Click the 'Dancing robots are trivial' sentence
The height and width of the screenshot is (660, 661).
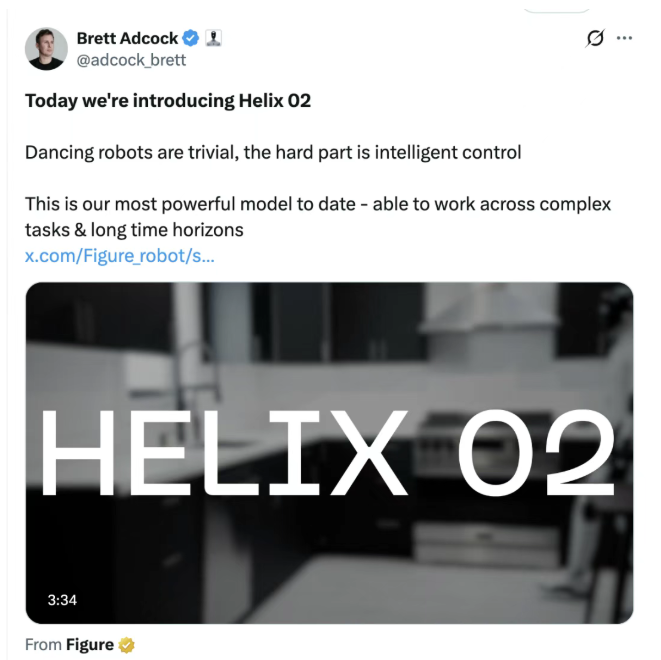point(273,153)
